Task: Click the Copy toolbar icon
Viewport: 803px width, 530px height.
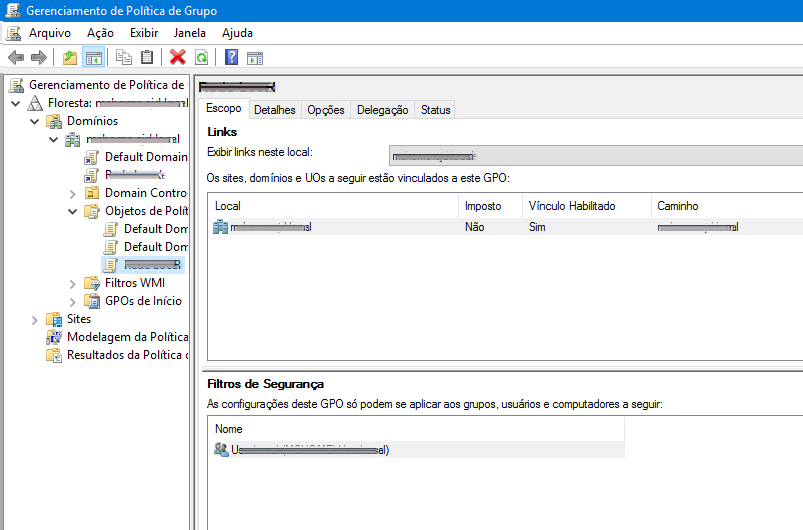Action: click(124, 58)
